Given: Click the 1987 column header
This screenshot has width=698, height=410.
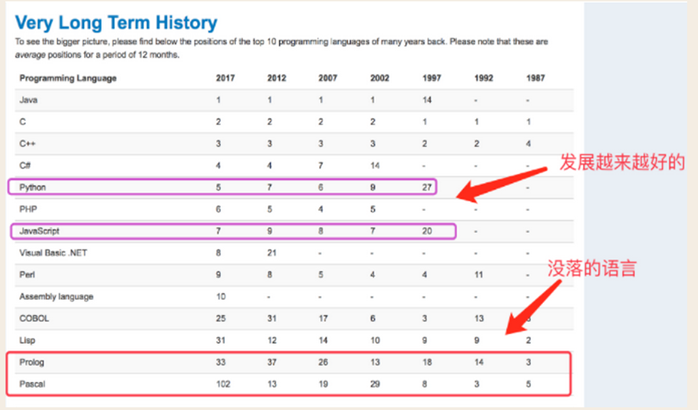Looking at the screenshot, I should [536, 78].
